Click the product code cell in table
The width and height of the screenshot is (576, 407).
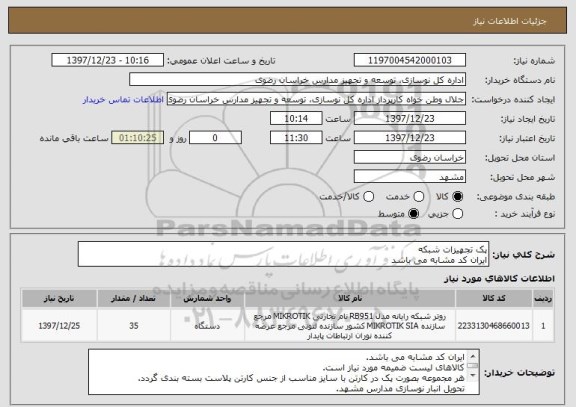tap(494, 326)
